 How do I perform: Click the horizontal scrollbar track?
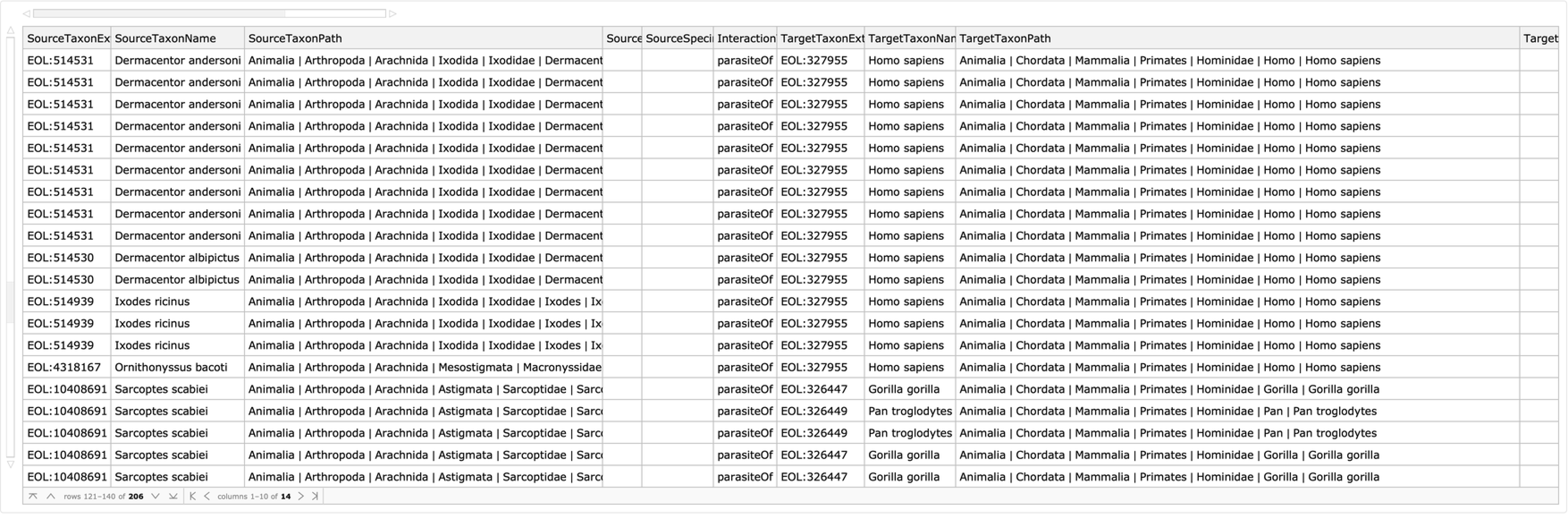coord(335,13)
